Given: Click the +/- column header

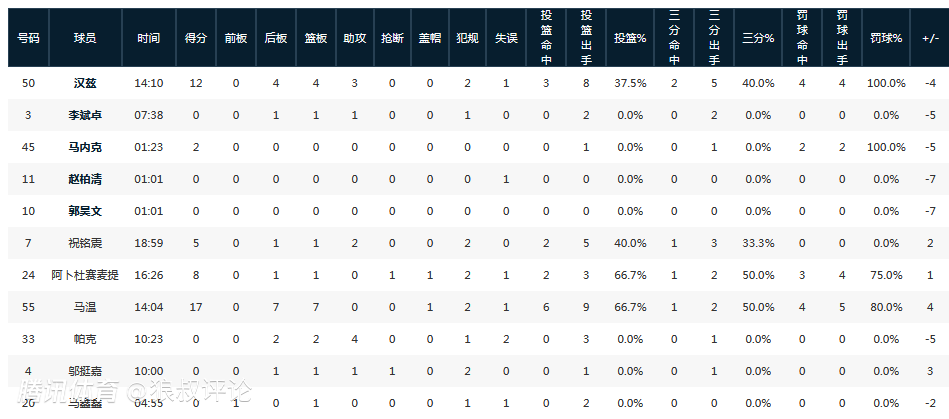Looking at the screenshot, I should 930,38.
